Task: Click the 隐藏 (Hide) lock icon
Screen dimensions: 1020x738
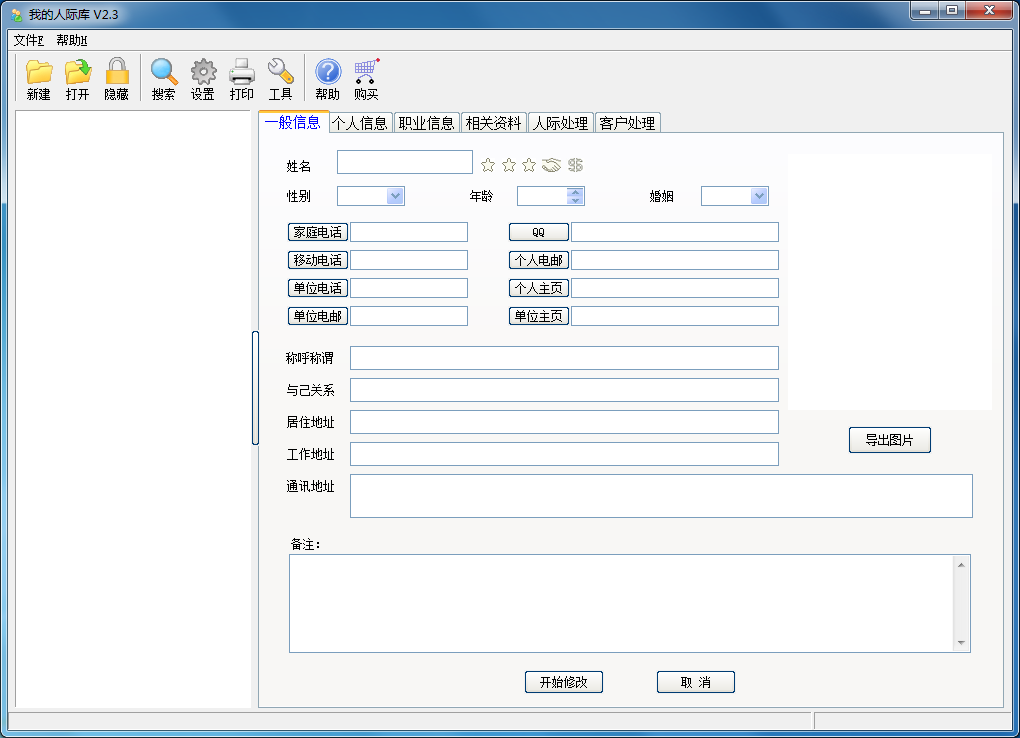Action: pos(116,79)
